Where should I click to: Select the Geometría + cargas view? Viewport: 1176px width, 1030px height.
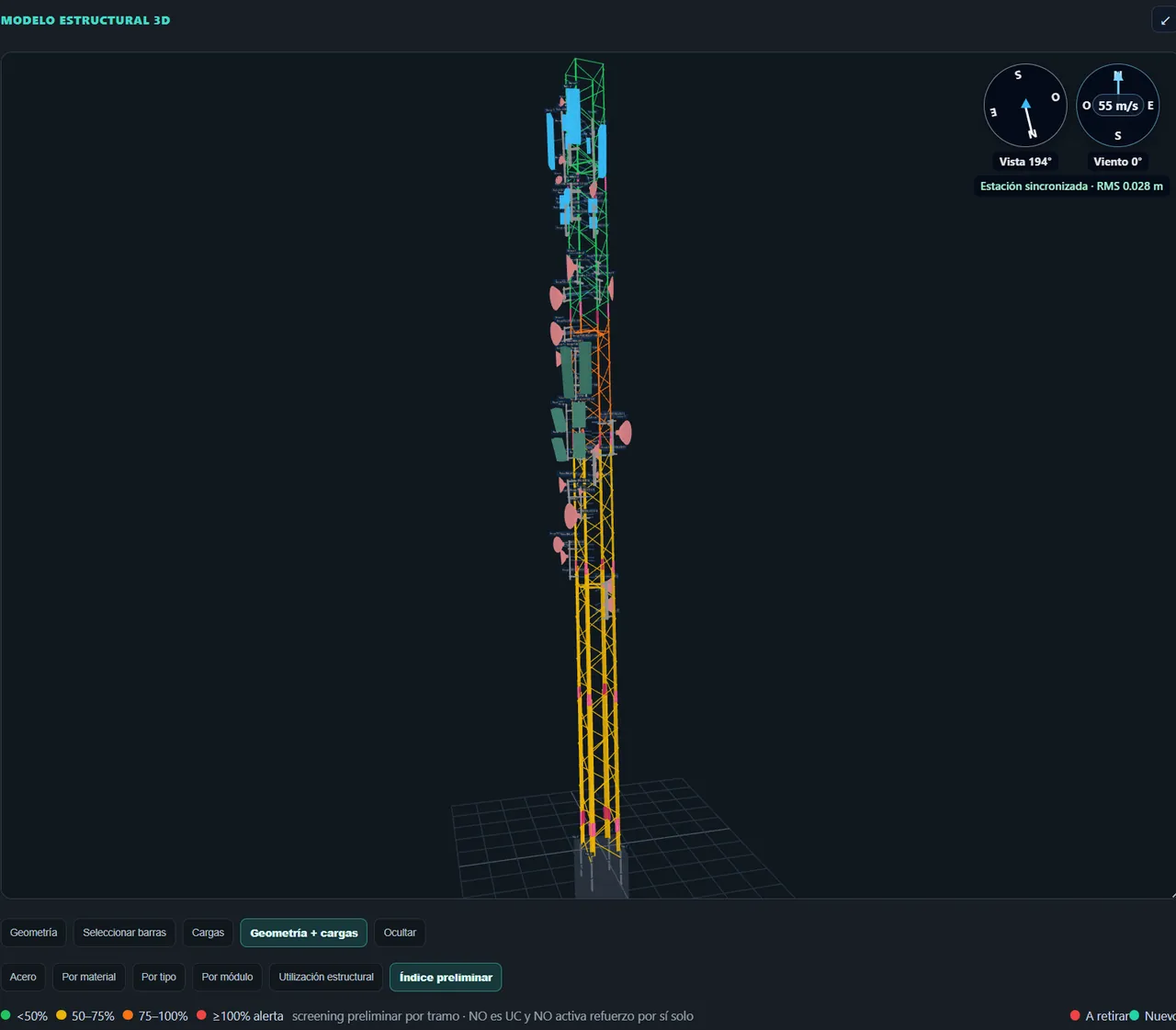304,933
